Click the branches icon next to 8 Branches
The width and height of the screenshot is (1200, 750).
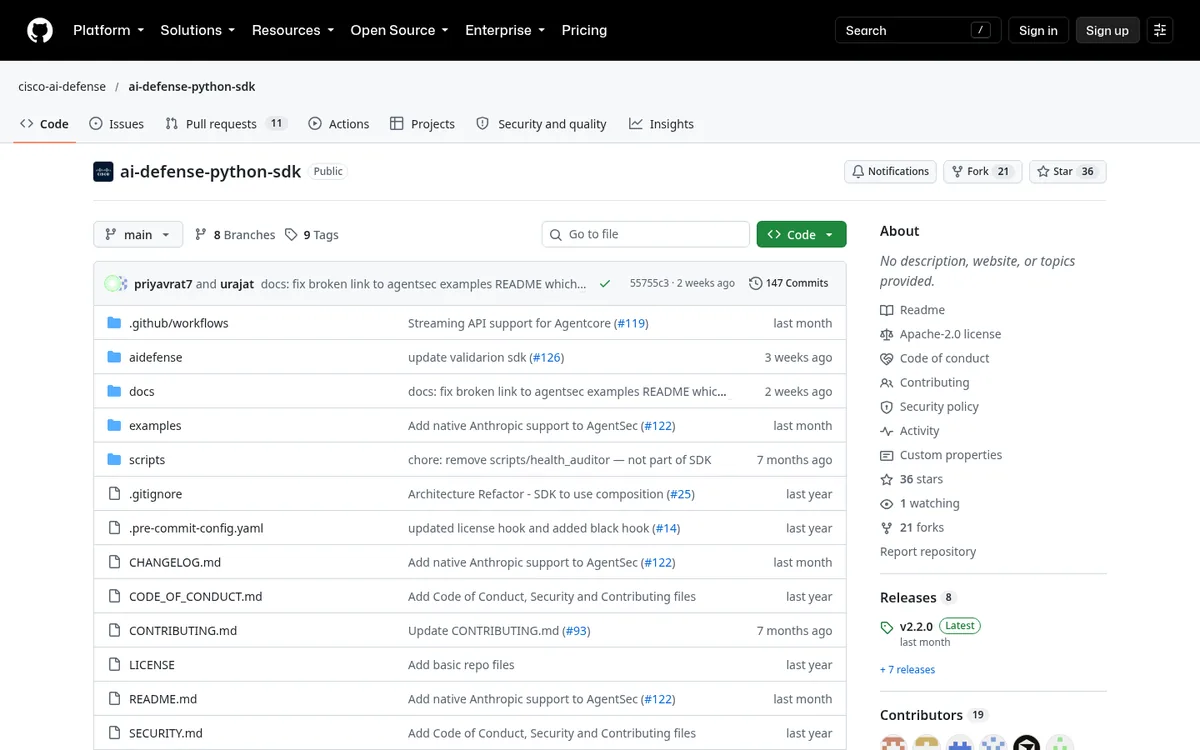(201, 234)
